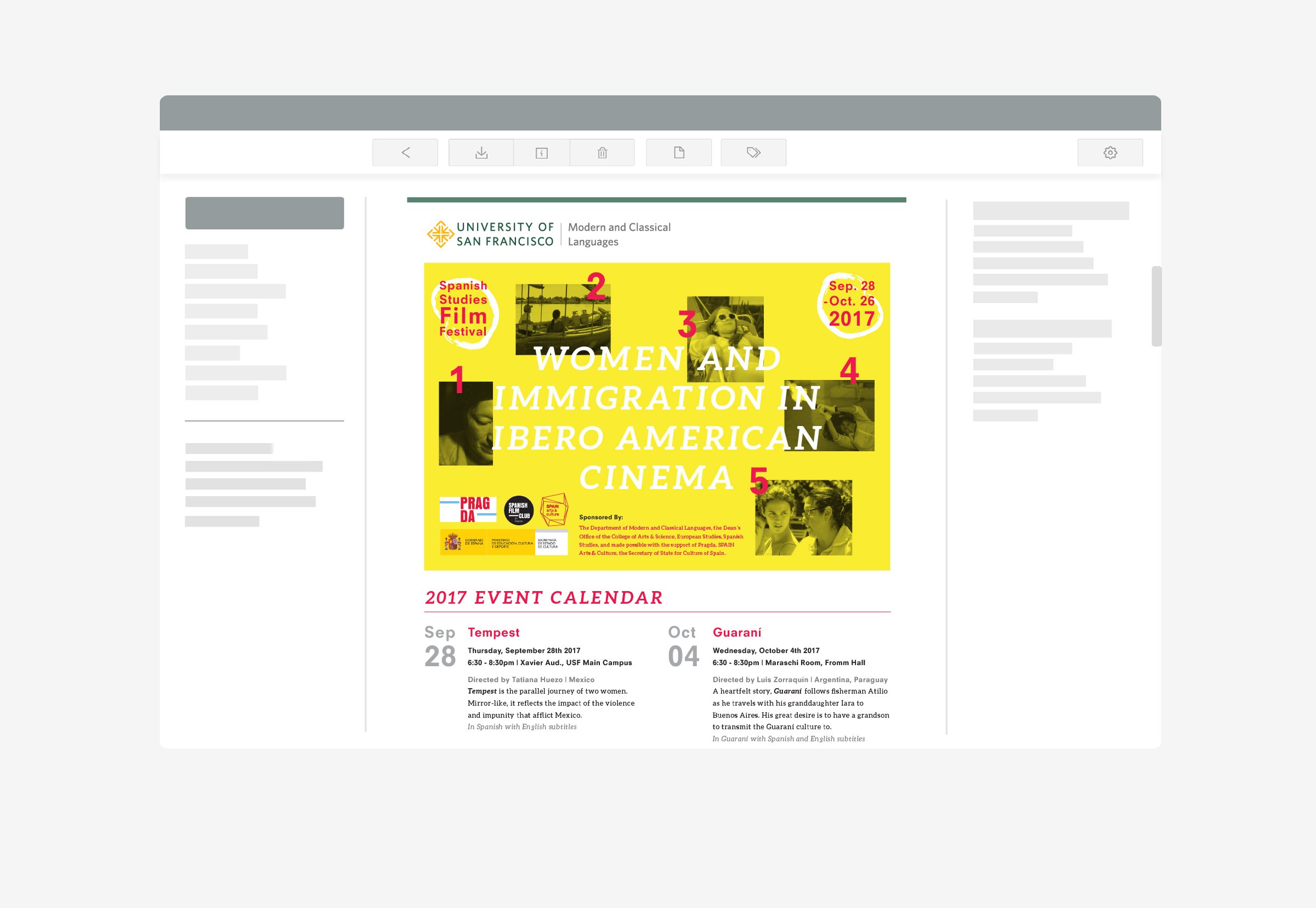Click the 'Women and Immigration' banner title

[656, 418]
